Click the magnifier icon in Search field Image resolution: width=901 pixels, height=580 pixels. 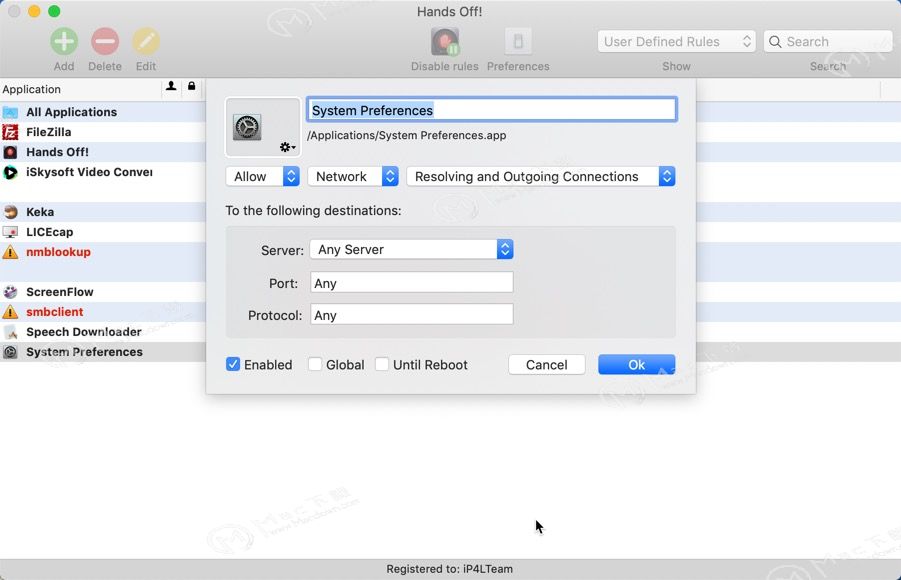click(775, 42)
